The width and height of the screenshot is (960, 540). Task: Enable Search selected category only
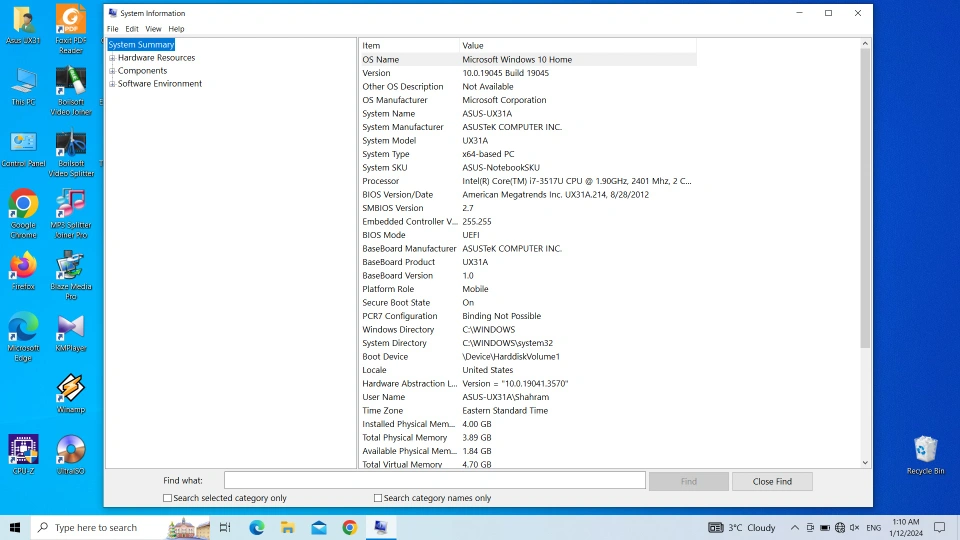pos(167,498)
